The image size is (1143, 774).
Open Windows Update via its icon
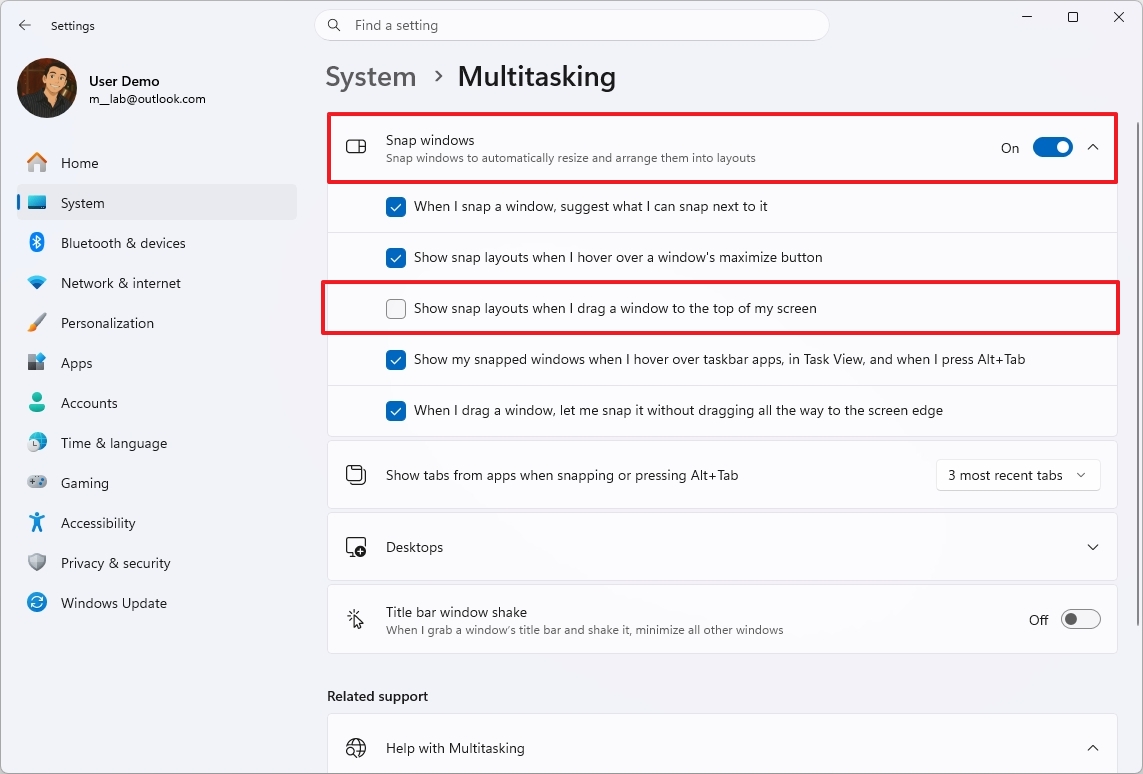(36, 602)
